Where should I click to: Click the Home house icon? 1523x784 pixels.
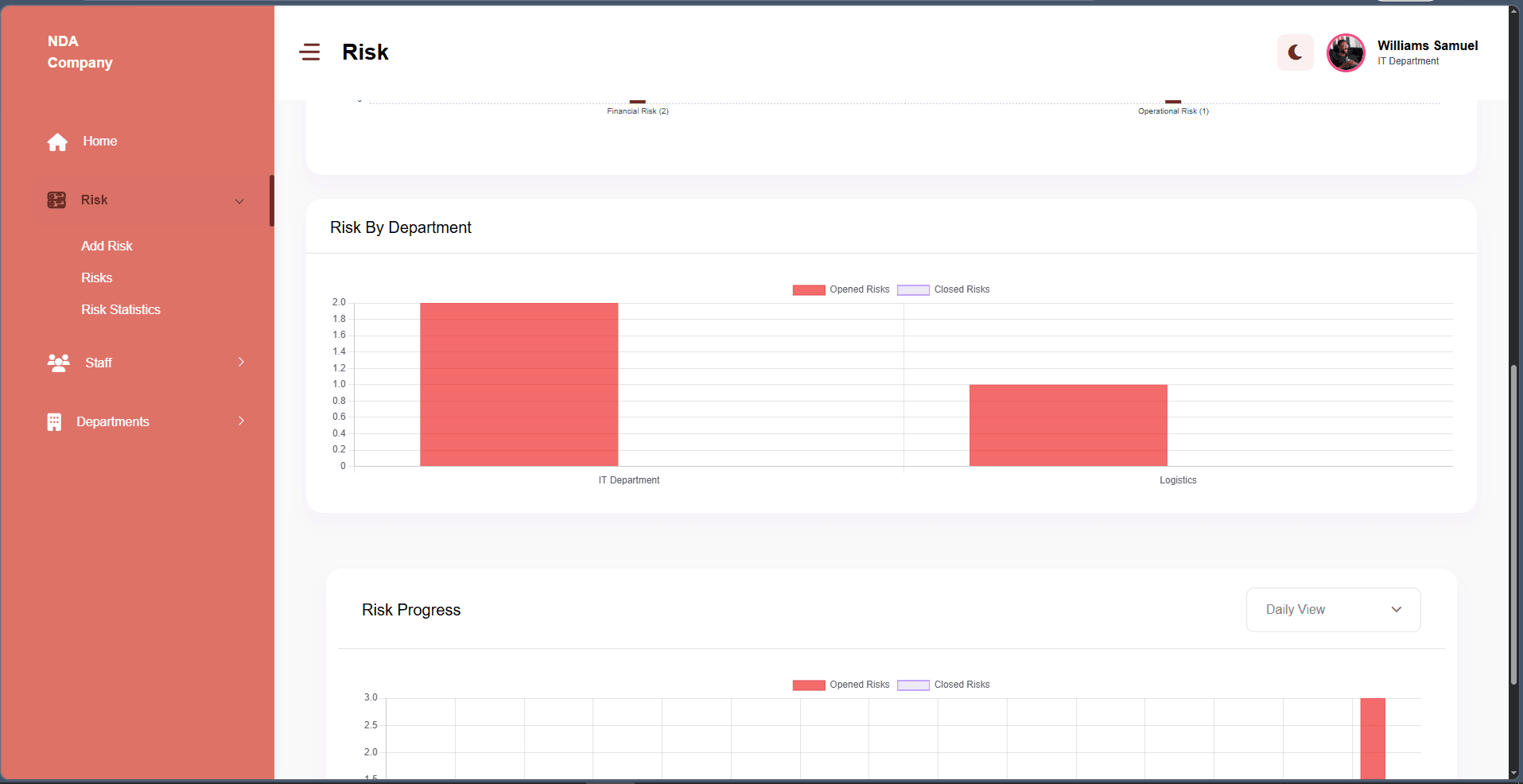pyautogui.click(x=57, y=142)
